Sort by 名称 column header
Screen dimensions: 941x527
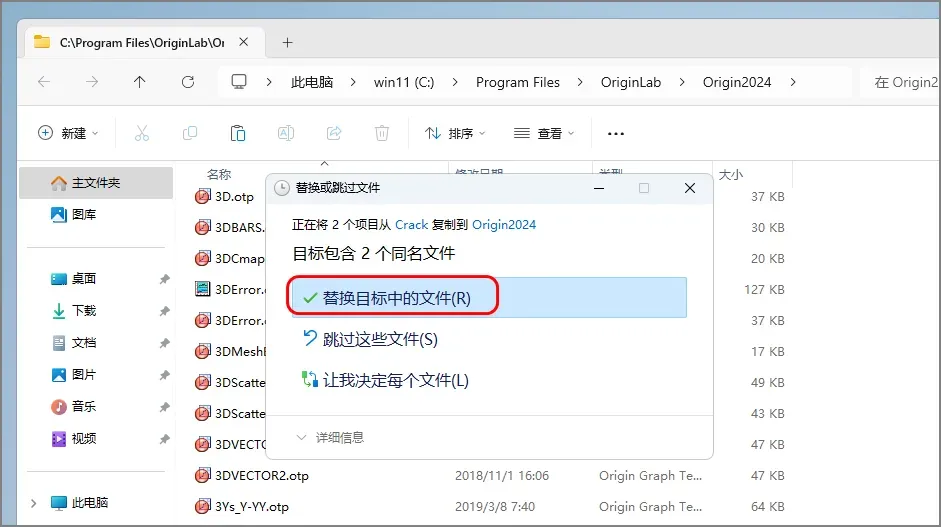point(219,175)
